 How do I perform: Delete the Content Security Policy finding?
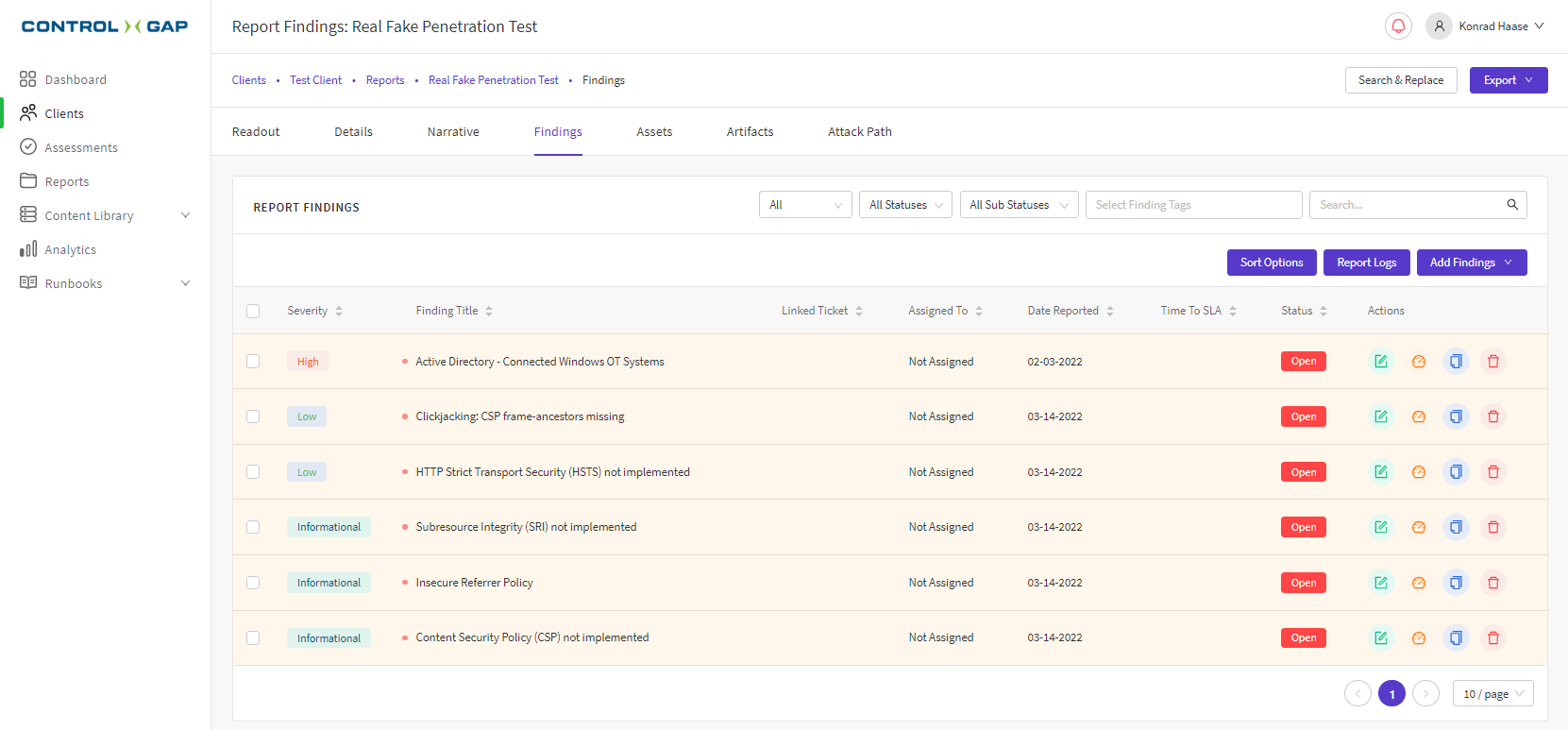(1492, 638)
